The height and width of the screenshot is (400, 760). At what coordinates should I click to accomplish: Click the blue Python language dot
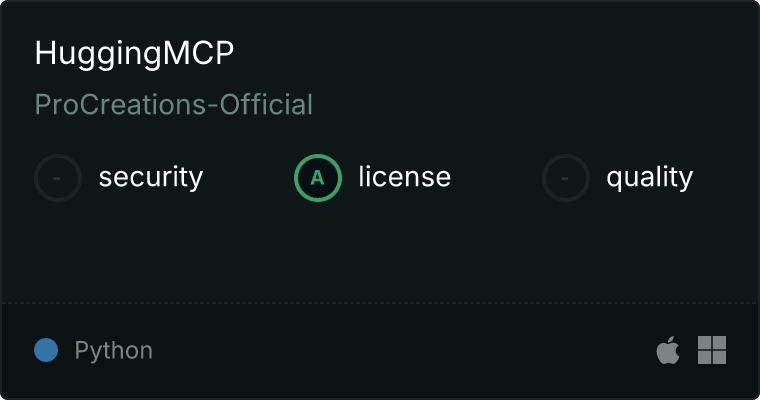click(x=46, y=350)
